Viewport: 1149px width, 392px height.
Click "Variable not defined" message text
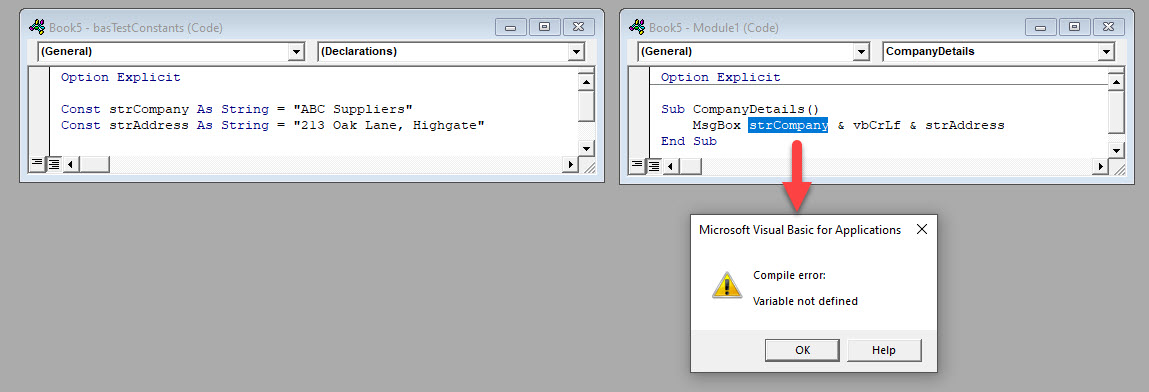805,301
